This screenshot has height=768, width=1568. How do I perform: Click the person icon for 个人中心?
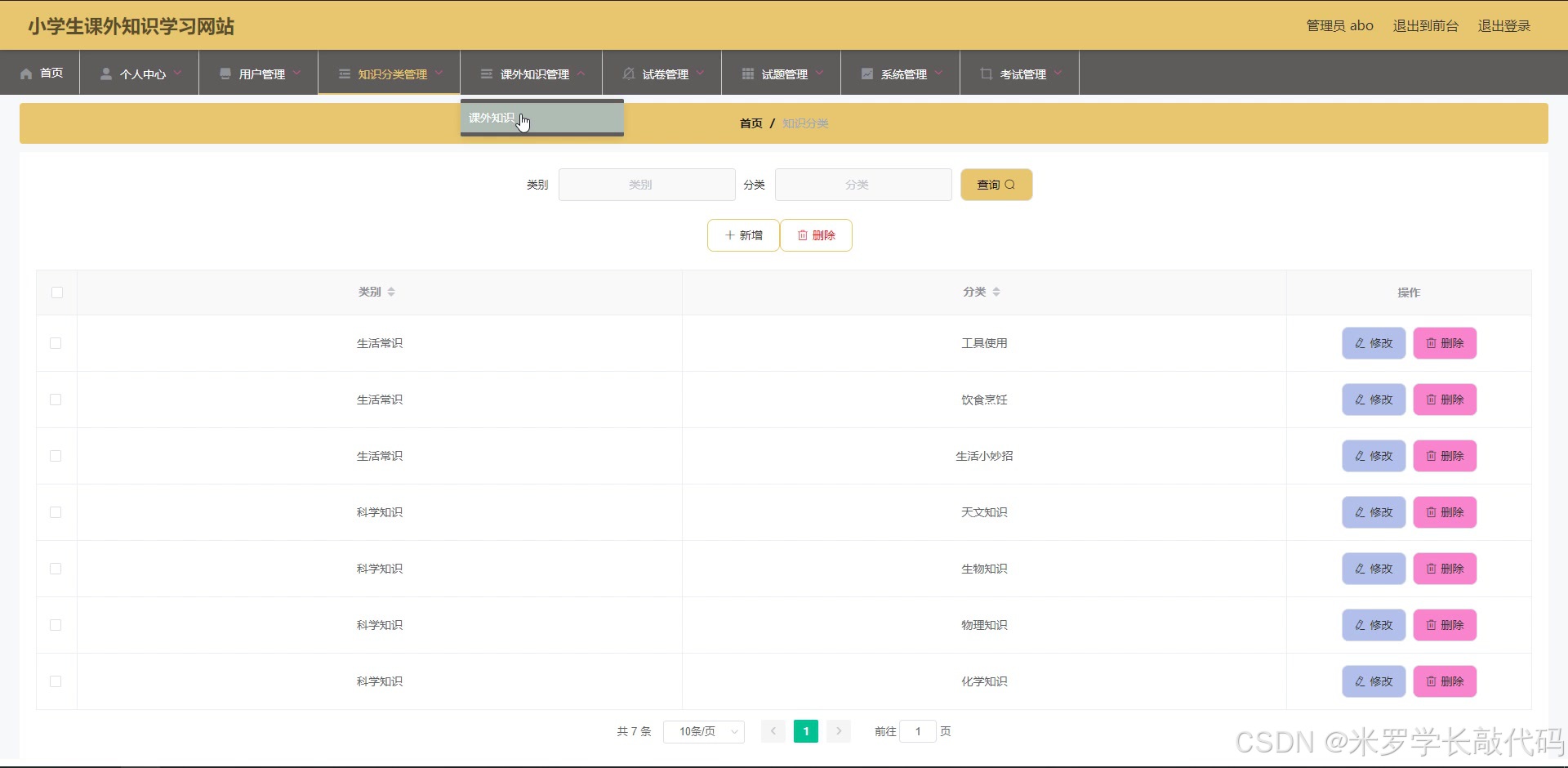click(106, 74)
